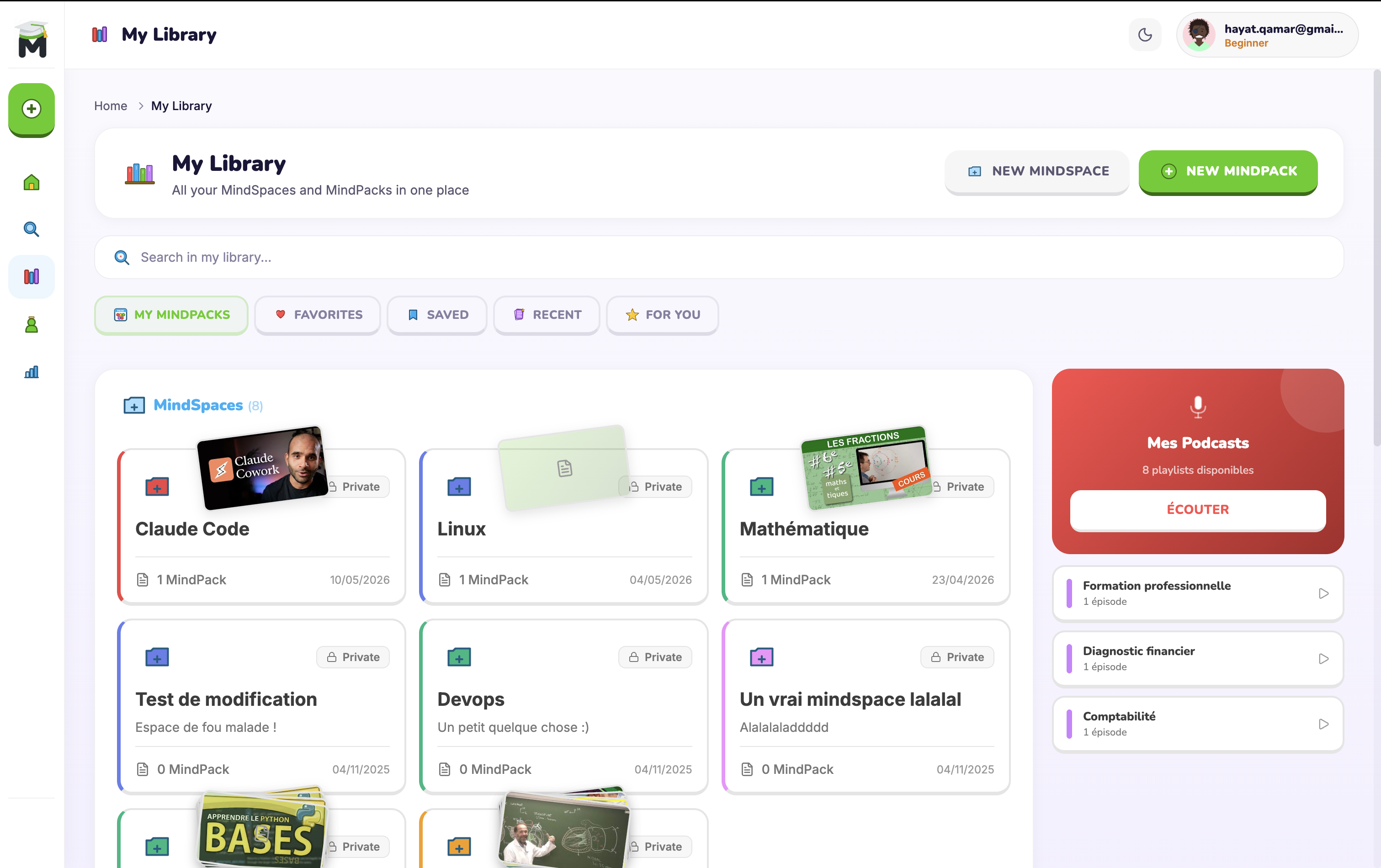
Task: Click the Private badge on Devops card
Action: 655,657
